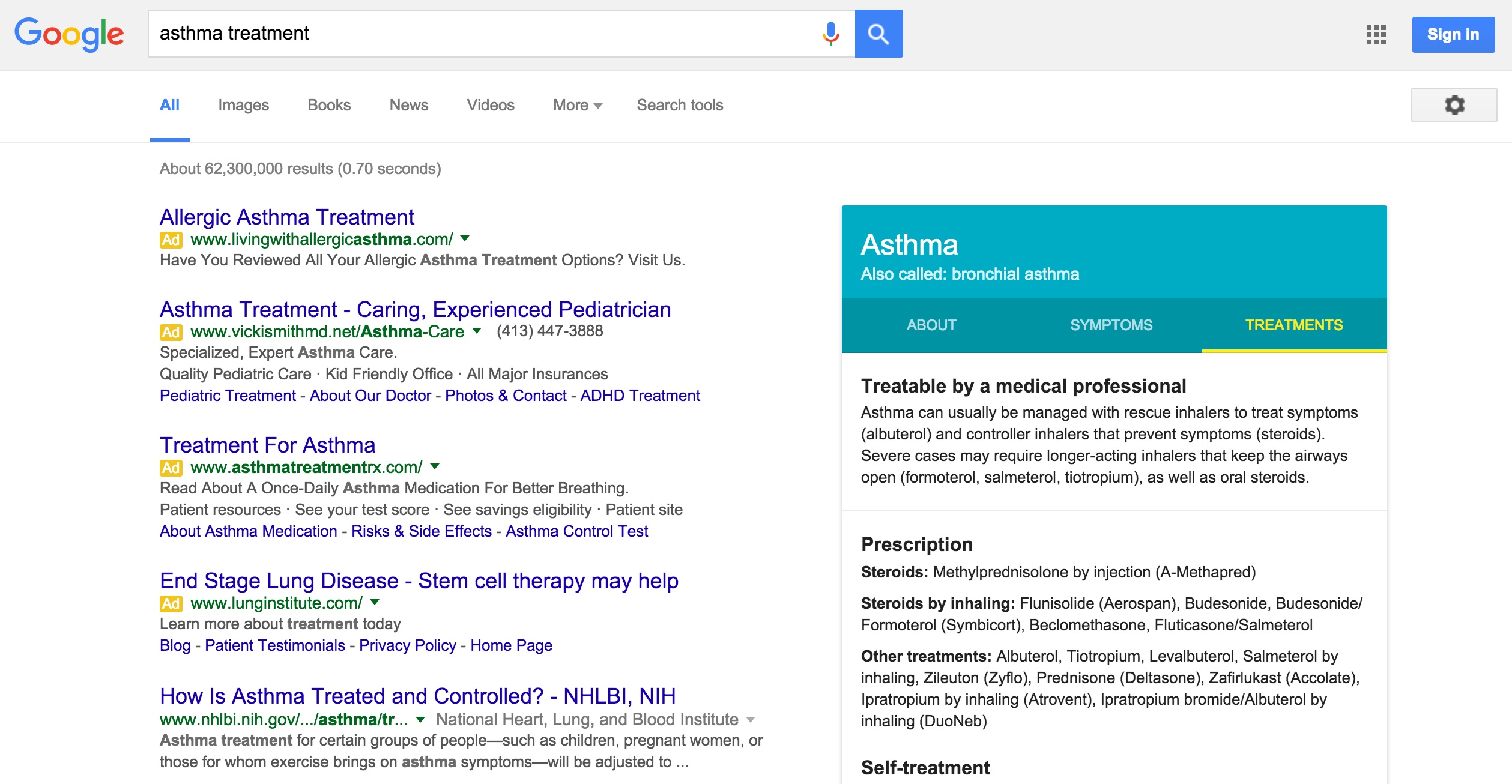Image resolution: width=1512 pixels, height=784 pixels.
Task: Switch to Images results tab
Action: pyautogui.click(x=243, y=105)
